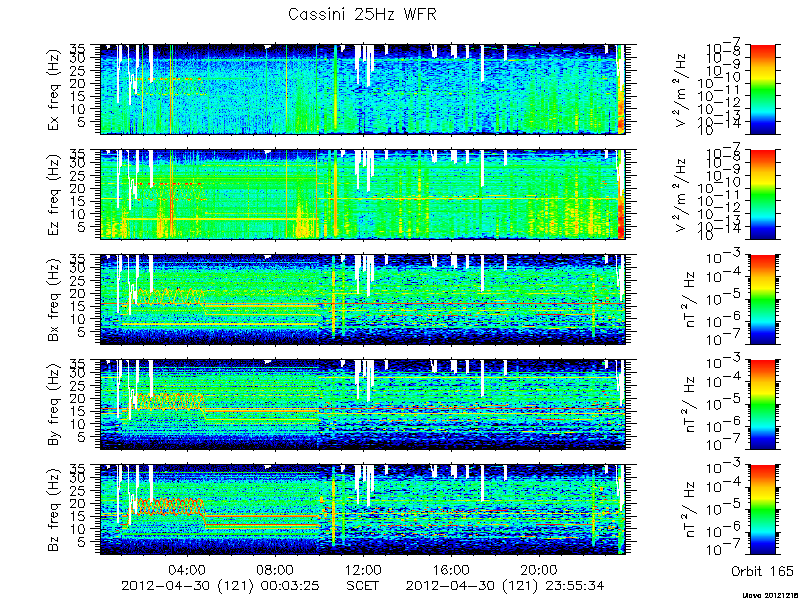
Task: Select the Bz frequency spectrogram panel
Action: pyautogui.click(x=363, y=510)
